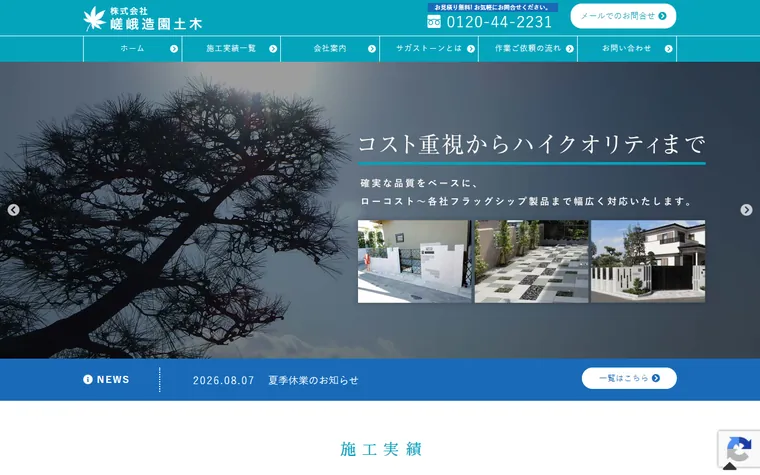Click the メールでのお問合せ button
This screenshot has width=760, height=475.
(623, 16)
